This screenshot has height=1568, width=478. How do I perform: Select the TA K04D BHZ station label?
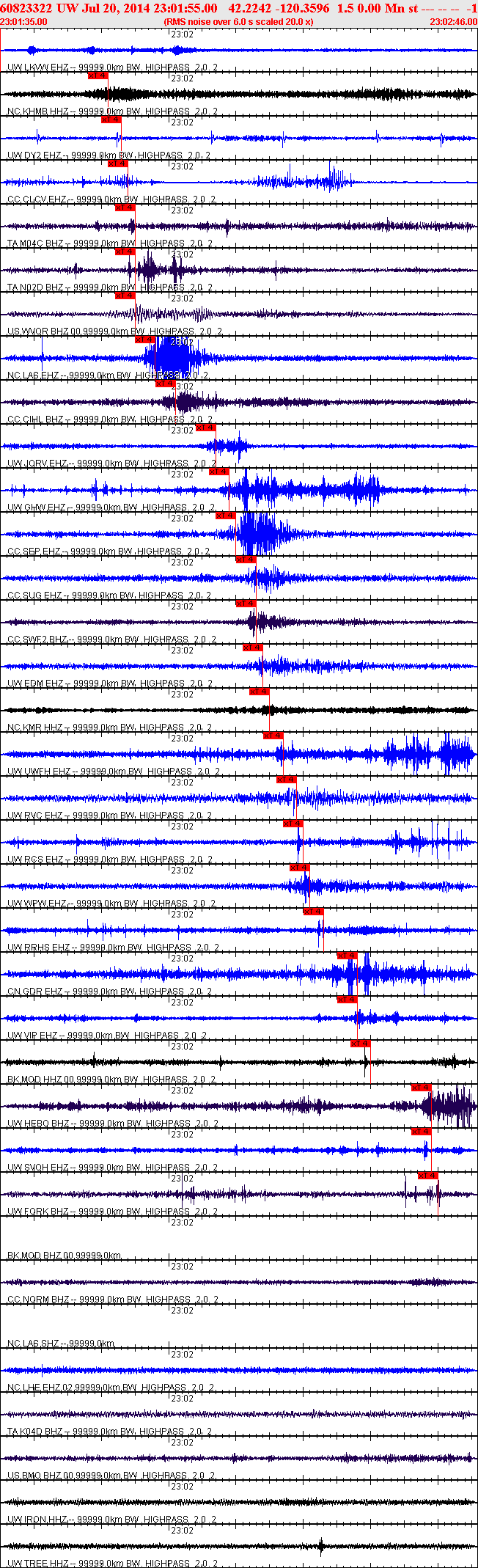coord(110,1432)
